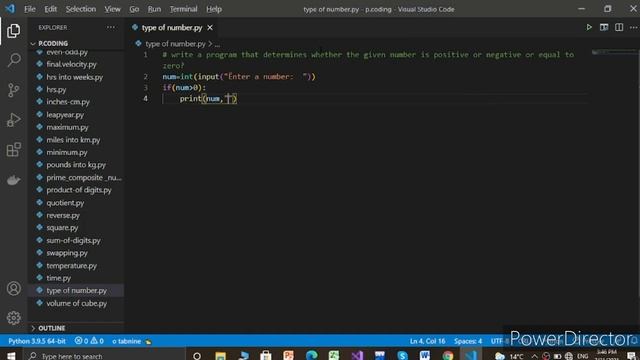The height and width of the screenshot is (360, 640).
Task: Open the Docker view in activity bar
Action: tap(13, 180)
